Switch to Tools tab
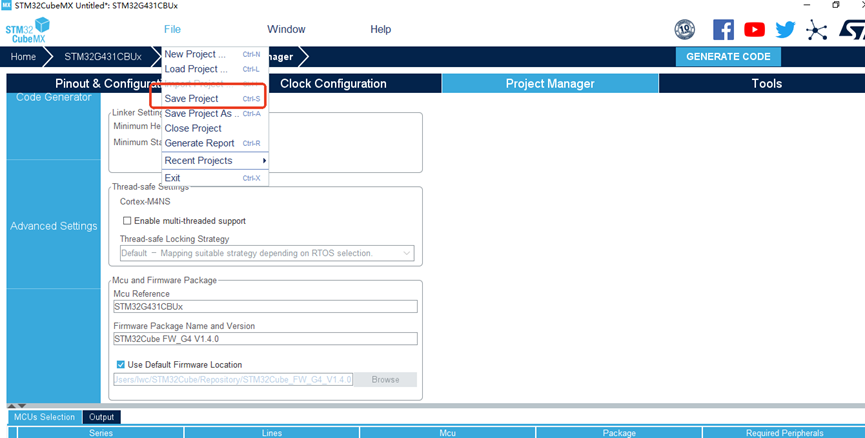 click(x=766, y=84)
